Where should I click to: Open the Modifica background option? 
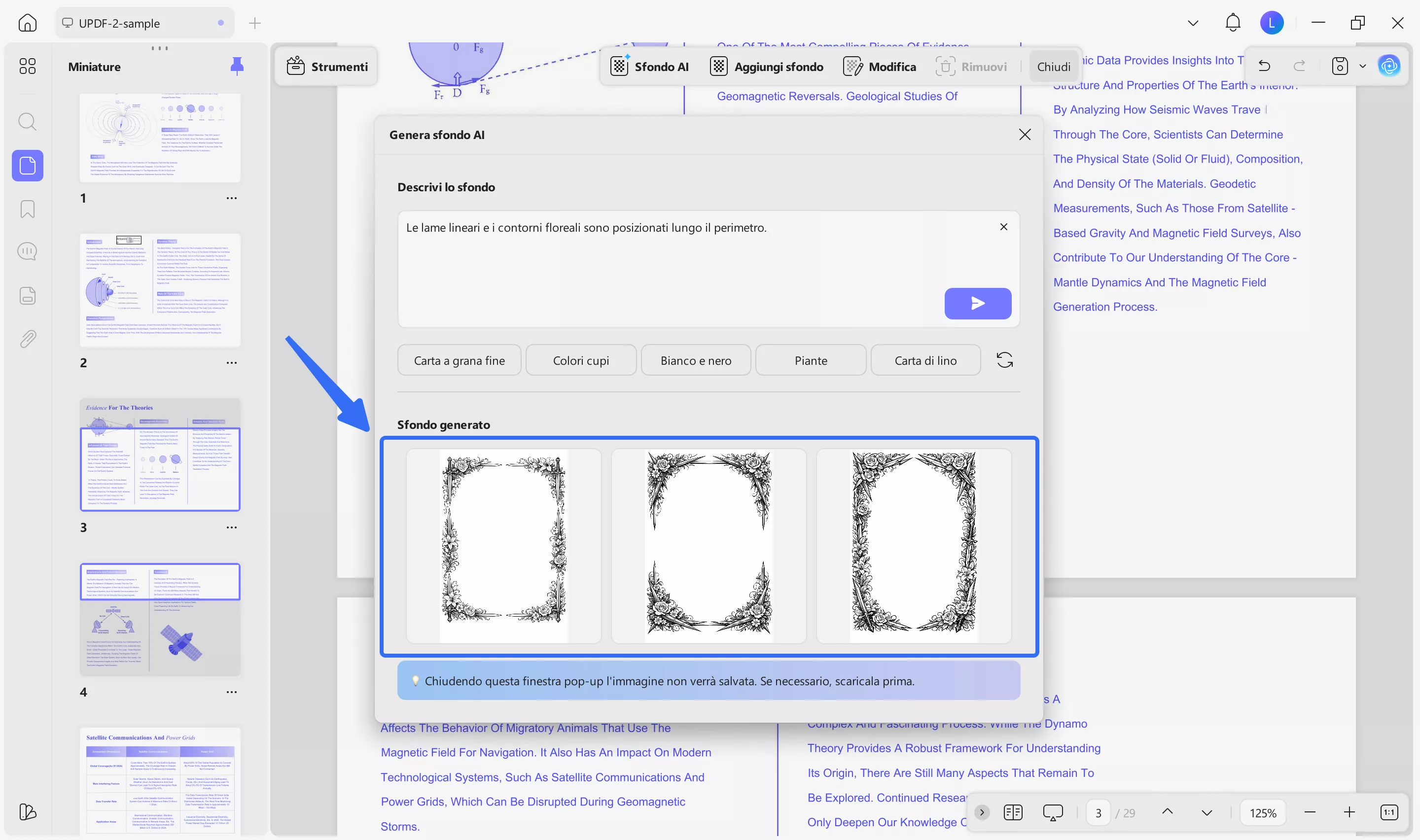880,67
